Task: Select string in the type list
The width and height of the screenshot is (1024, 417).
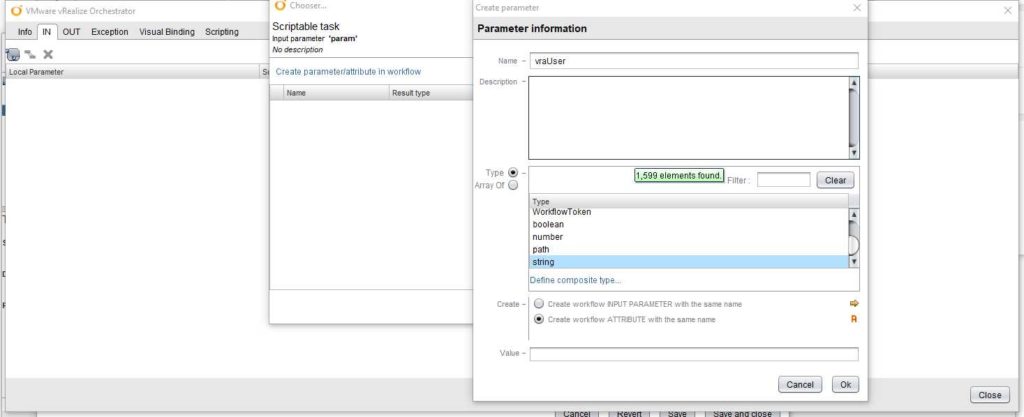Action: click(x=688, y=262)
